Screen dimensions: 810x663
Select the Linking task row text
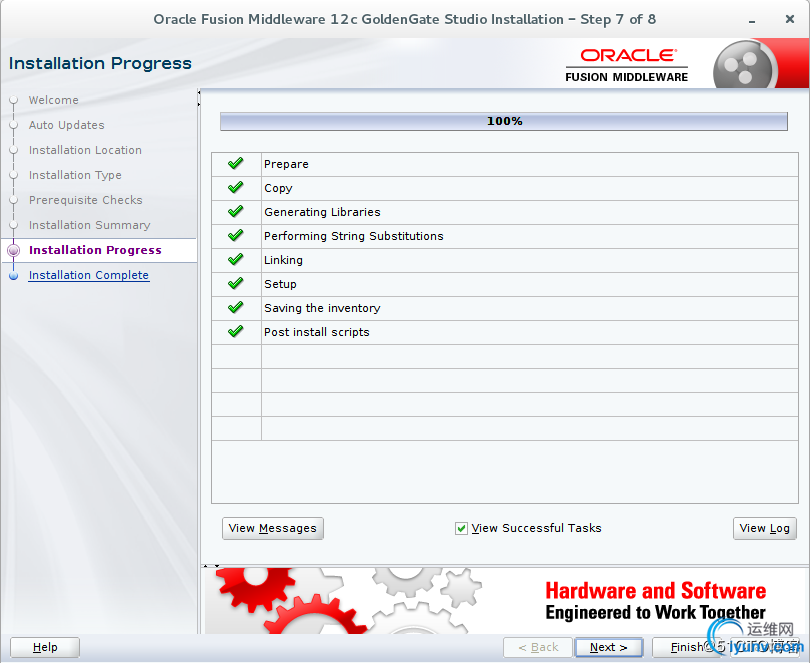pos(283,260)
